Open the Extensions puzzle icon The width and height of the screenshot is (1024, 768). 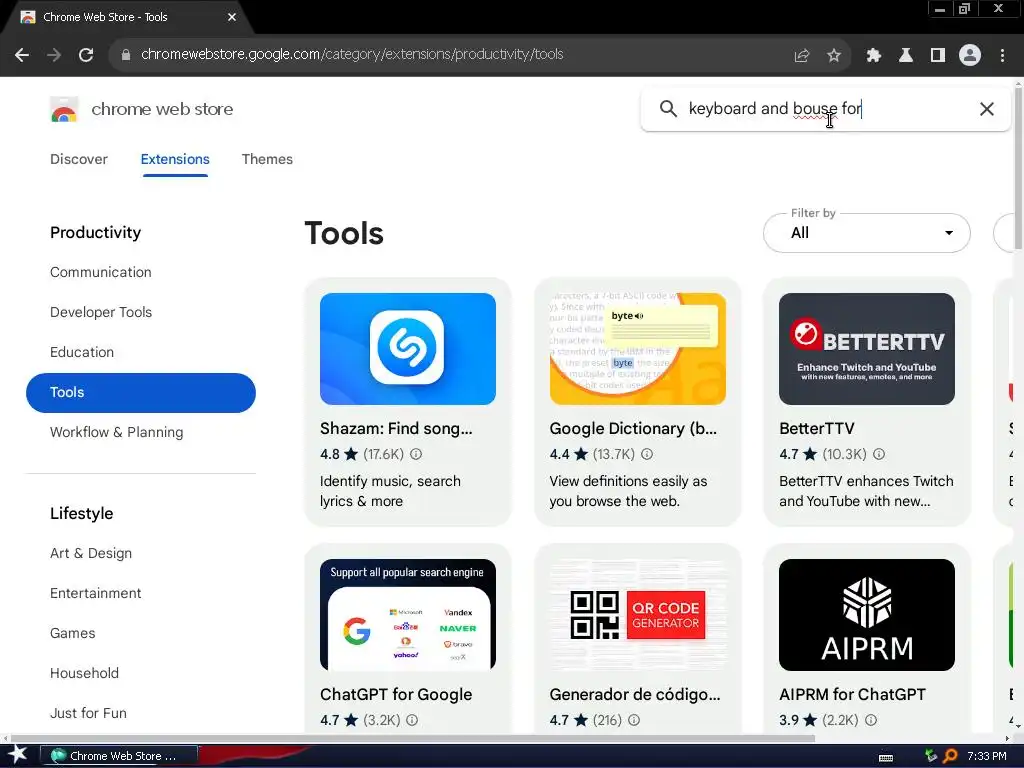point(873,56)
